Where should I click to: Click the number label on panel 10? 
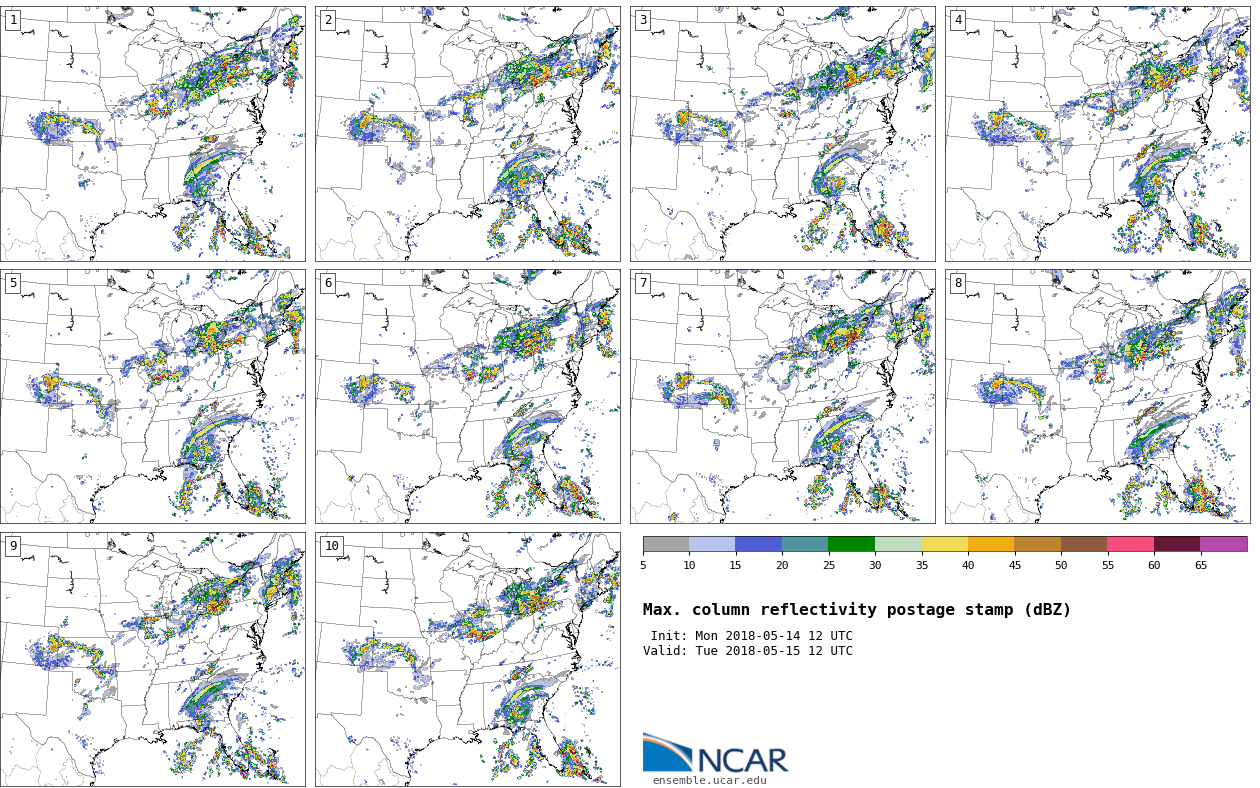(332, 546)
